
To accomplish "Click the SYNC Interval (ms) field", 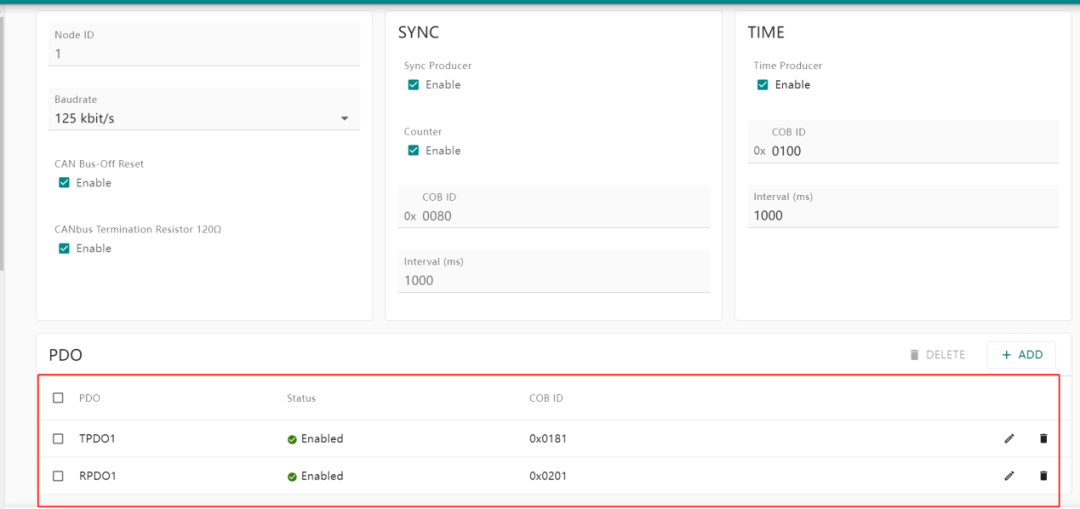I will (x=553, y=271).
